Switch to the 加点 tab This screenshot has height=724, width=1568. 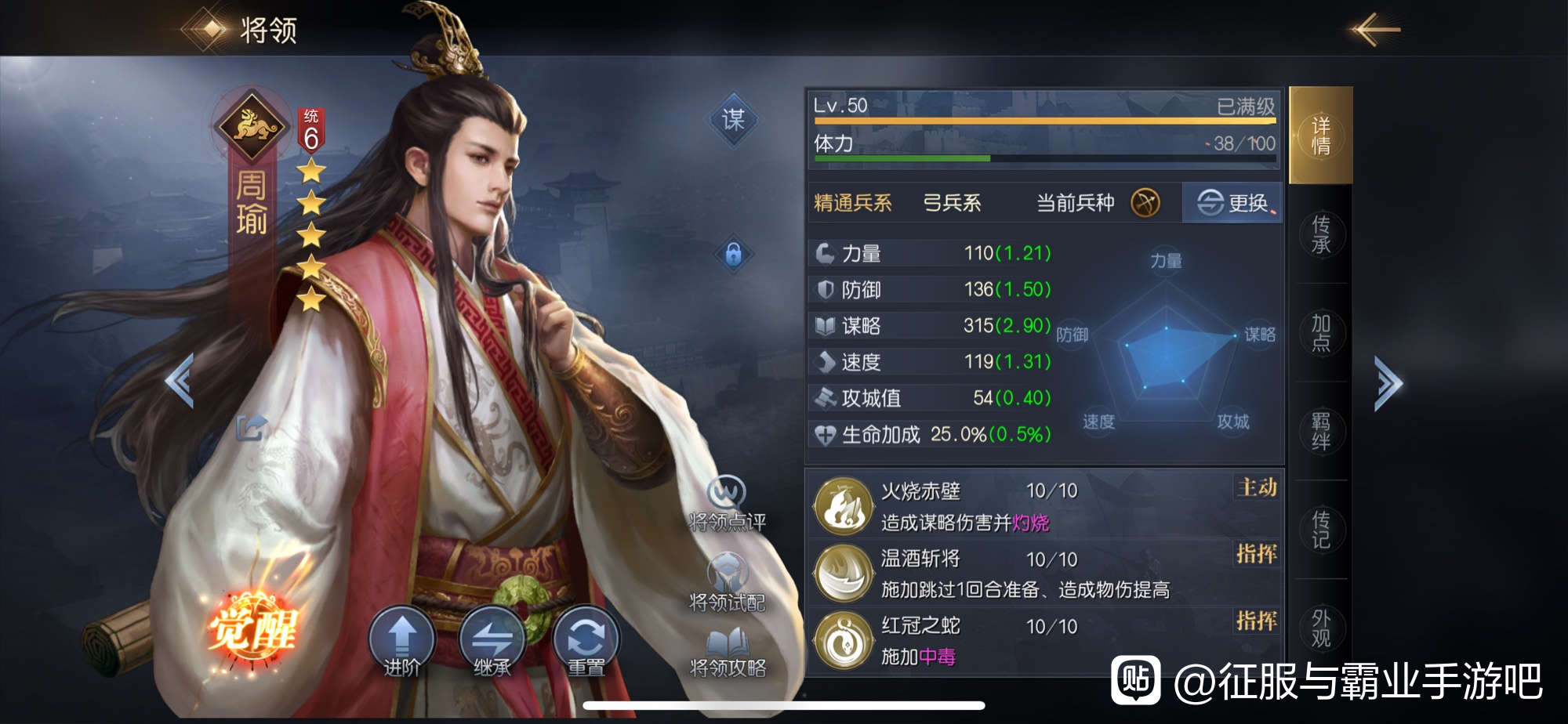[1321, 333]
